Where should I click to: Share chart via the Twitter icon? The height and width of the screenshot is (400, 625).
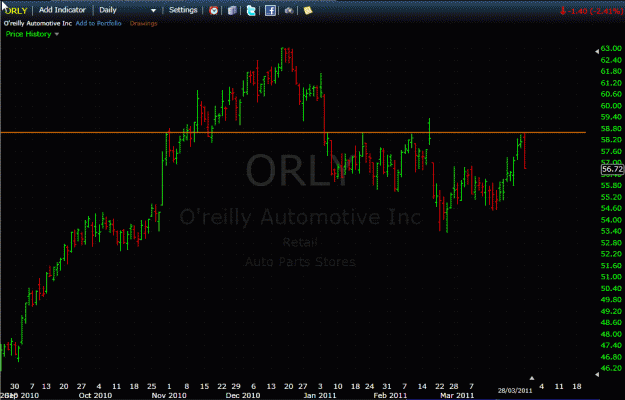251,10
